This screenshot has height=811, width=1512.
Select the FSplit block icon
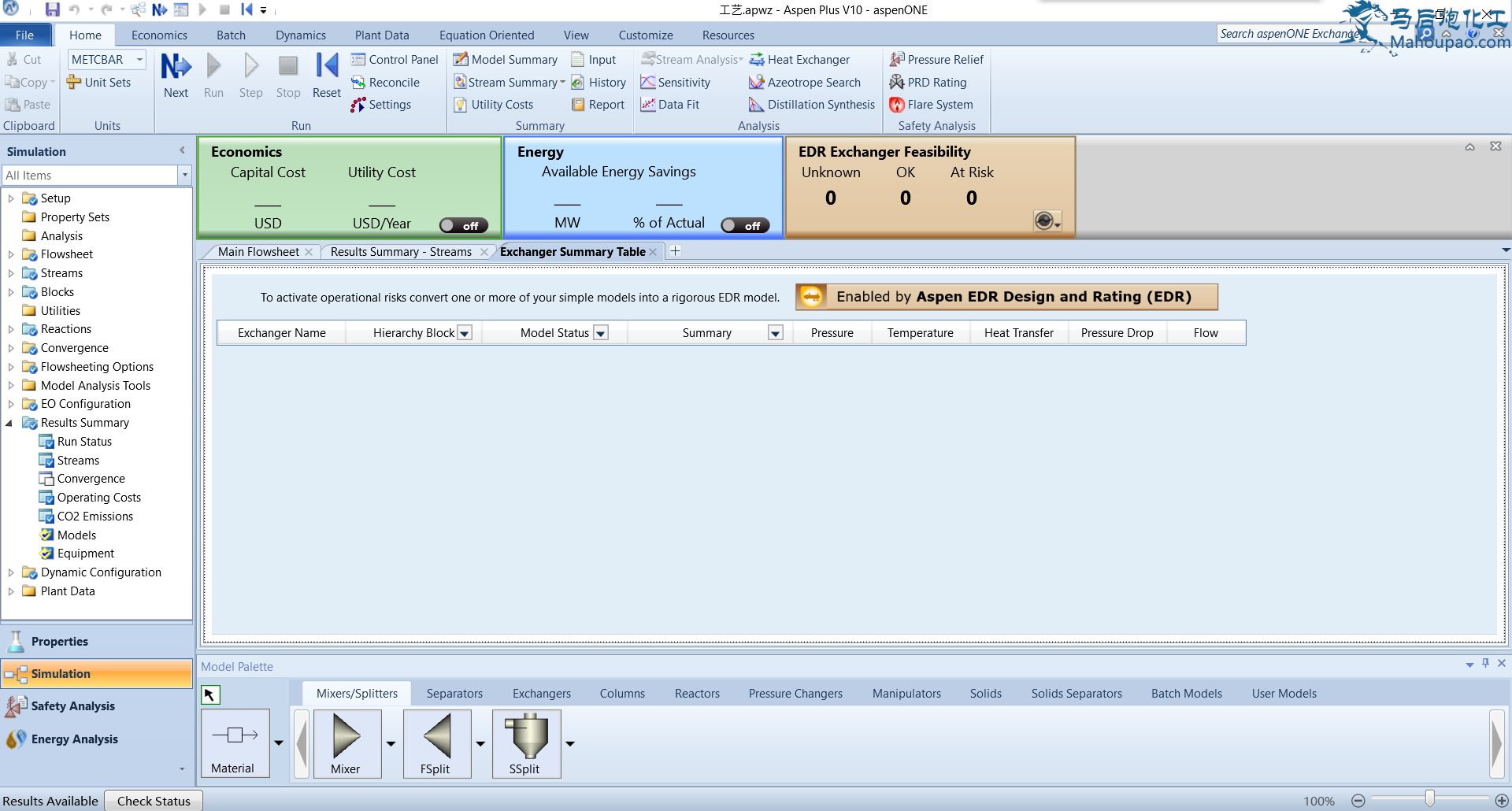click(x=437, y=743)
